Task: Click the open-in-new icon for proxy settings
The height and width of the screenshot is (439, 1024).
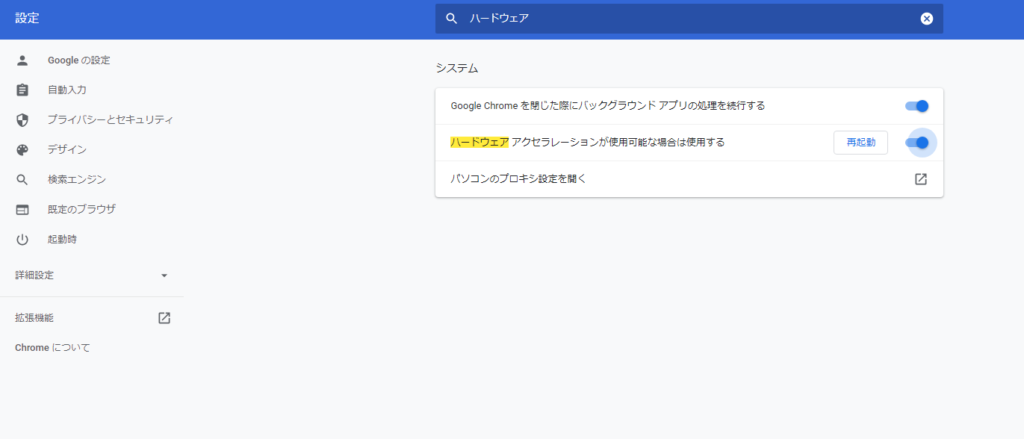Action: point(921,179)
